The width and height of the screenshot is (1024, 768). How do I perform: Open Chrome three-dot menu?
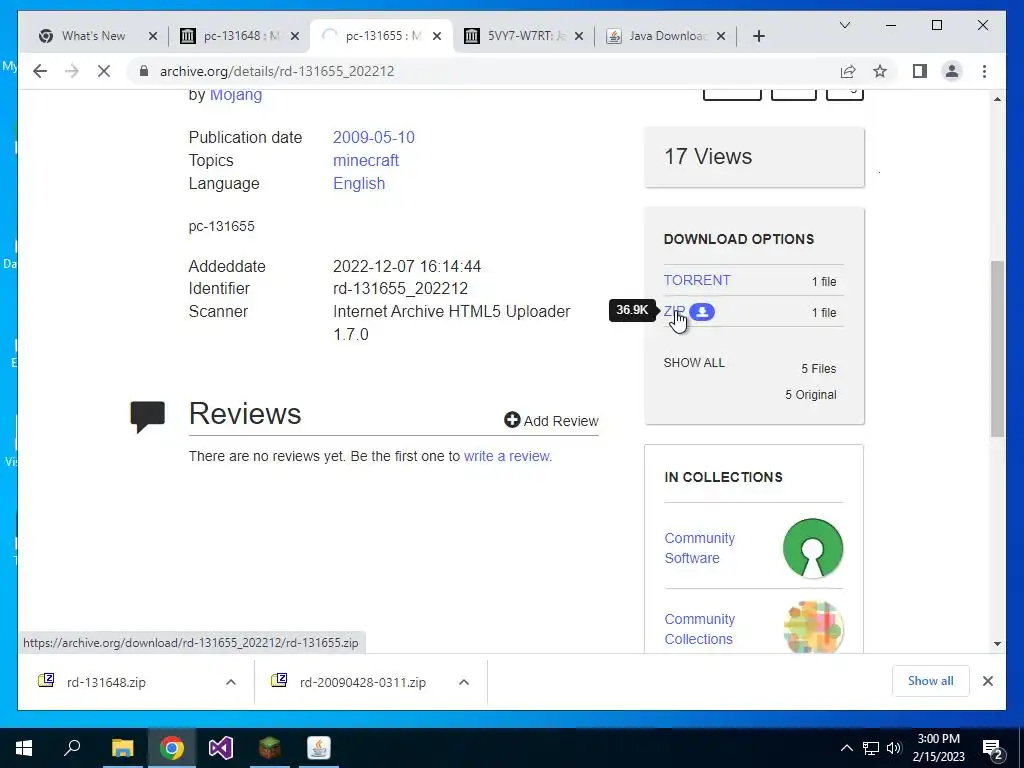pos(984,71)
